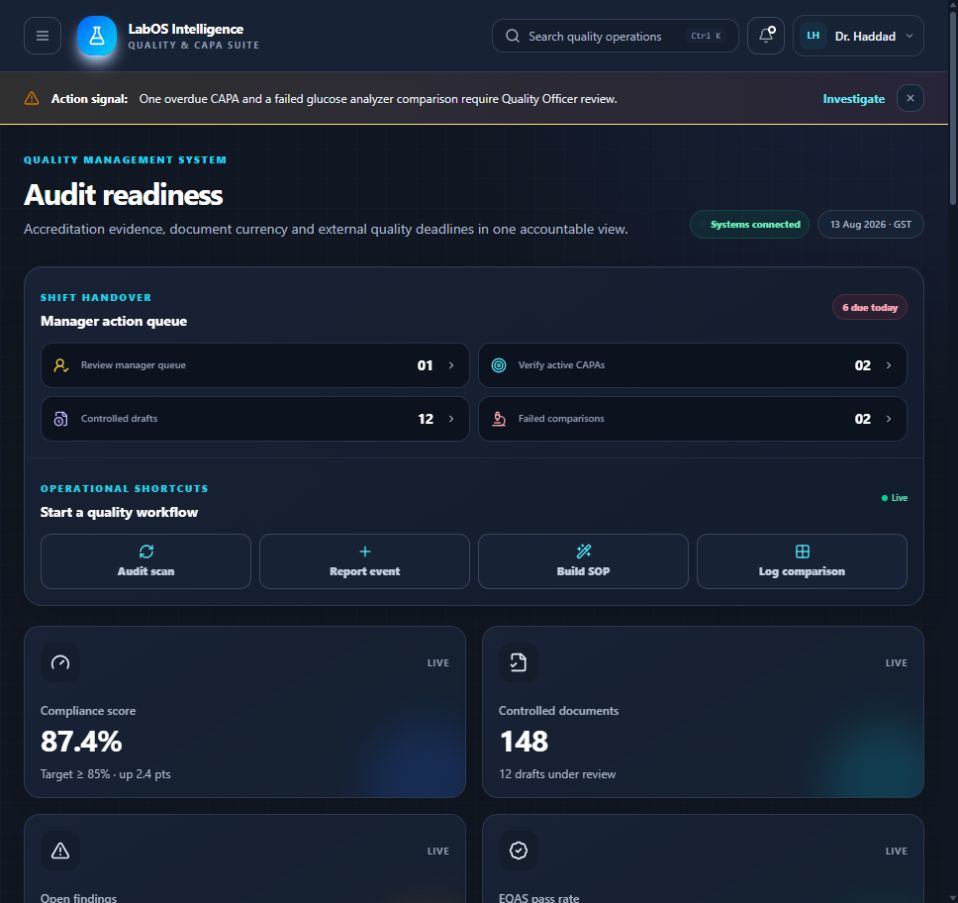Click the Live indicator in Operational shortcuts
This screenshot has width=958, height=903.
(894, 498)
